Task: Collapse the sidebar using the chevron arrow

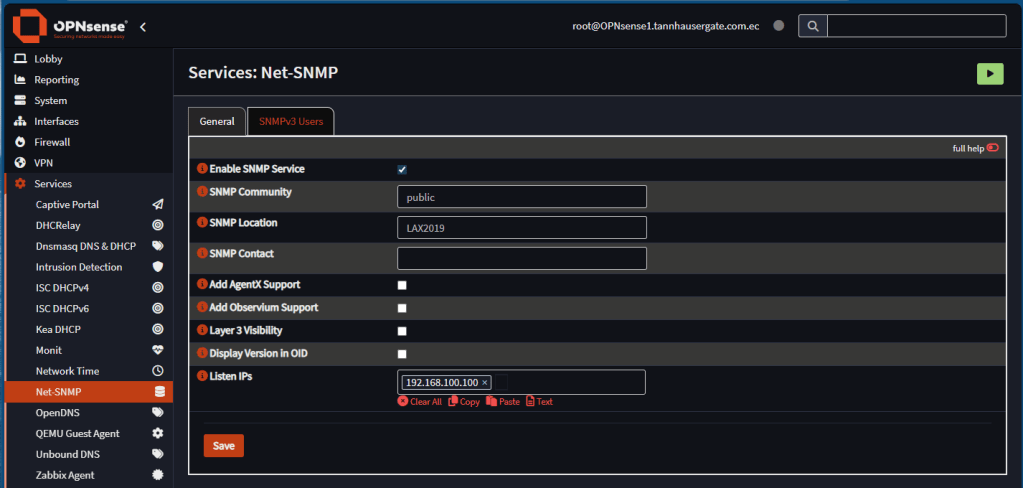Action: click(143, 26)
